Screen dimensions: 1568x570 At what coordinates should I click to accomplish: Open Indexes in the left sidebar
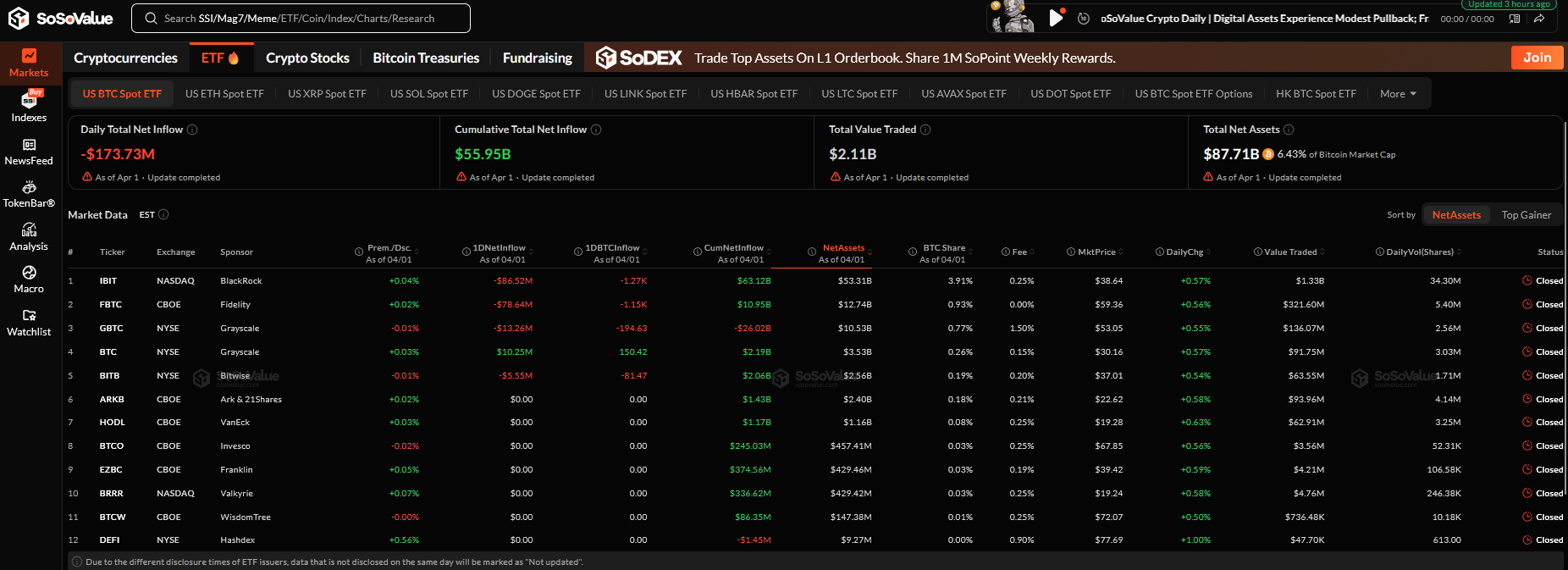tap(29, 107)
